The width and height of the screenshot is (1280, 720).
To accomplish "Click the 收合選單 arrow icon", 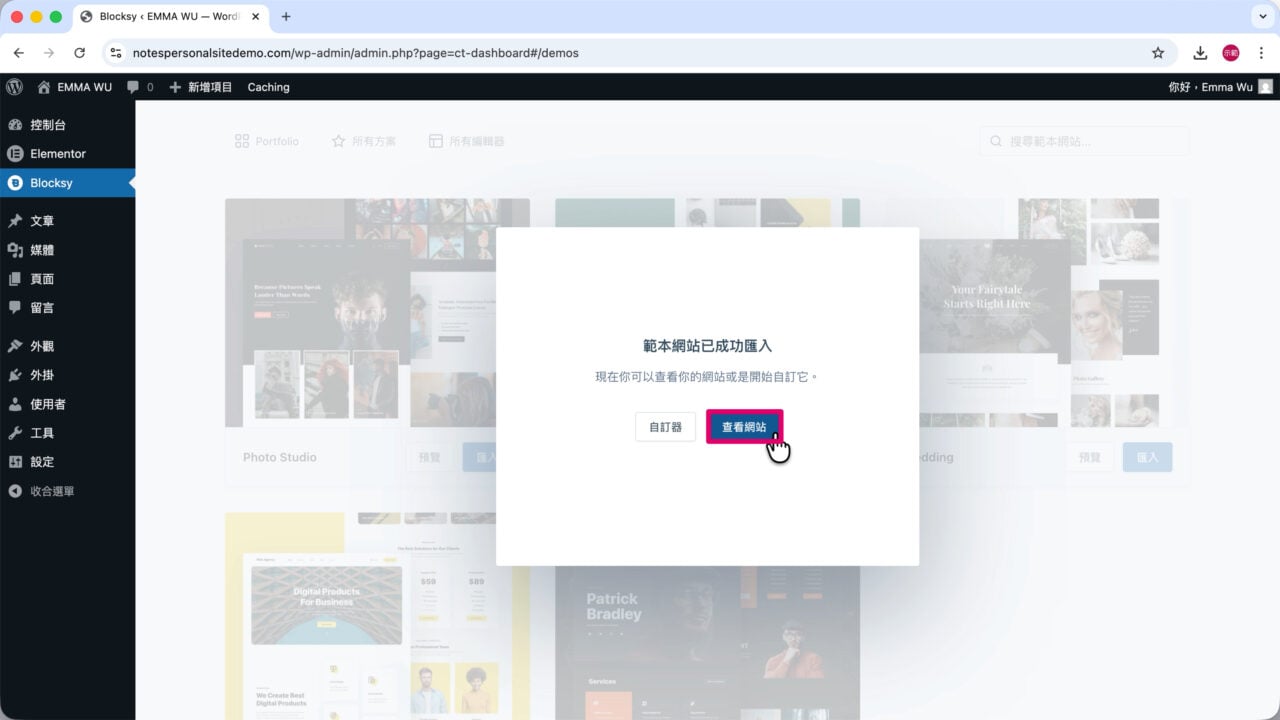I will click(15, 491).
